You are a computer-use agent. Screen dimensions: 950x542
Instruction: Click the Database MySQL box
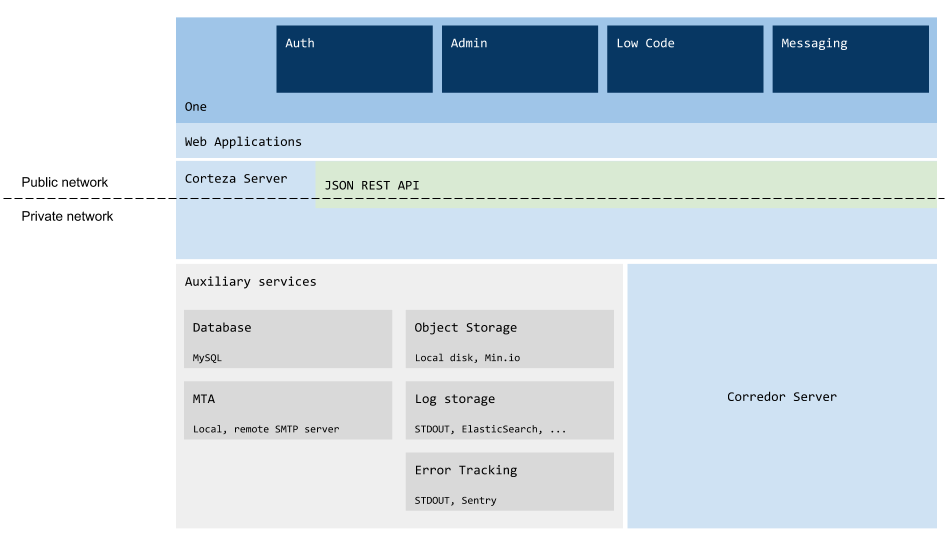click(288, 339)
